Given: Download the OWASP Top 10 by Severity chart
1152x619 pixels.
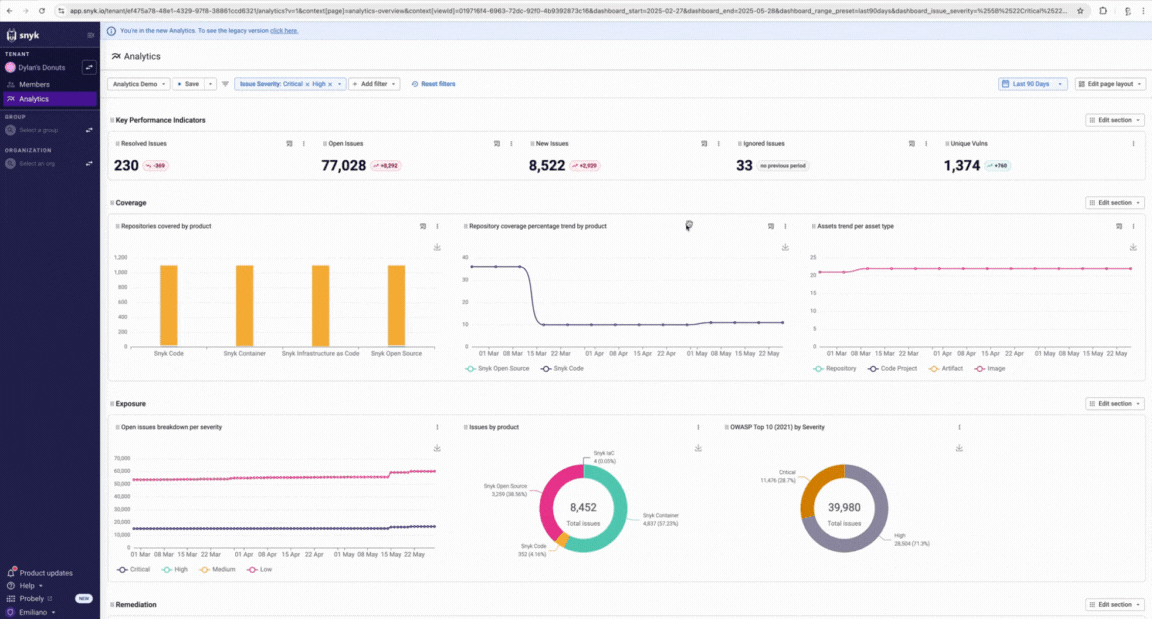Looking at the screenshot, I should pos(959,448).
